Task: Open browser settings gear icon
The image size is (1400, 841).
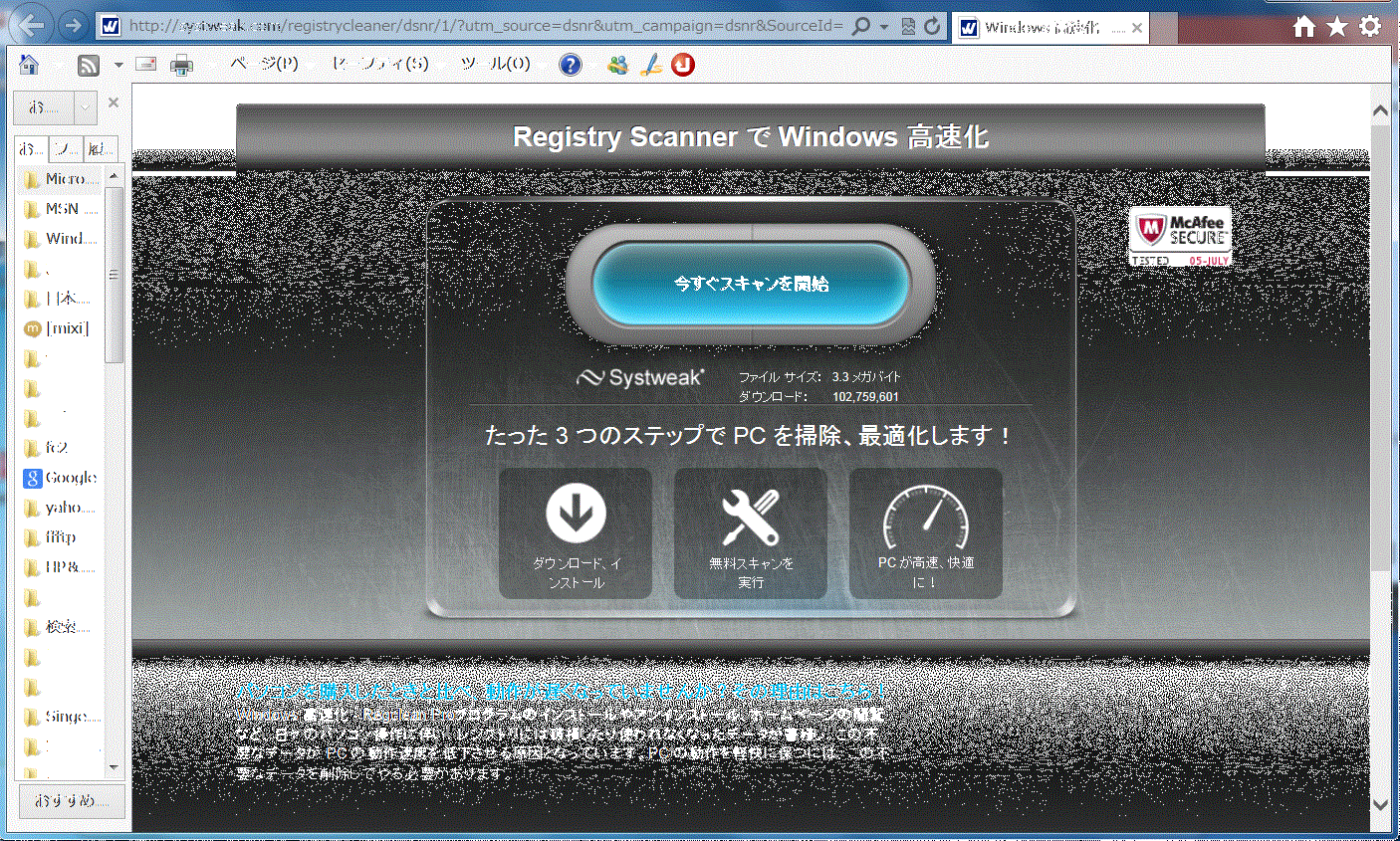Action: tap(1370, 27)
